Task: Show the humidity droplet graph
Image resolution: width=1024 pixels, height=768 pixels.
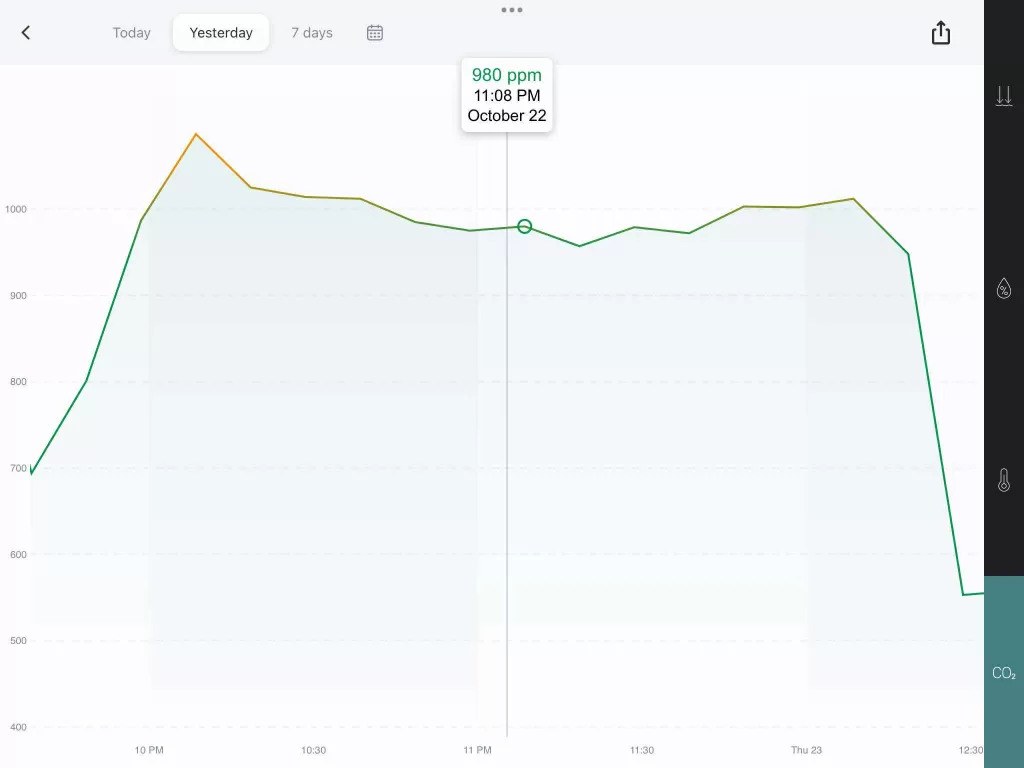Action: [x=1004, y=289]
